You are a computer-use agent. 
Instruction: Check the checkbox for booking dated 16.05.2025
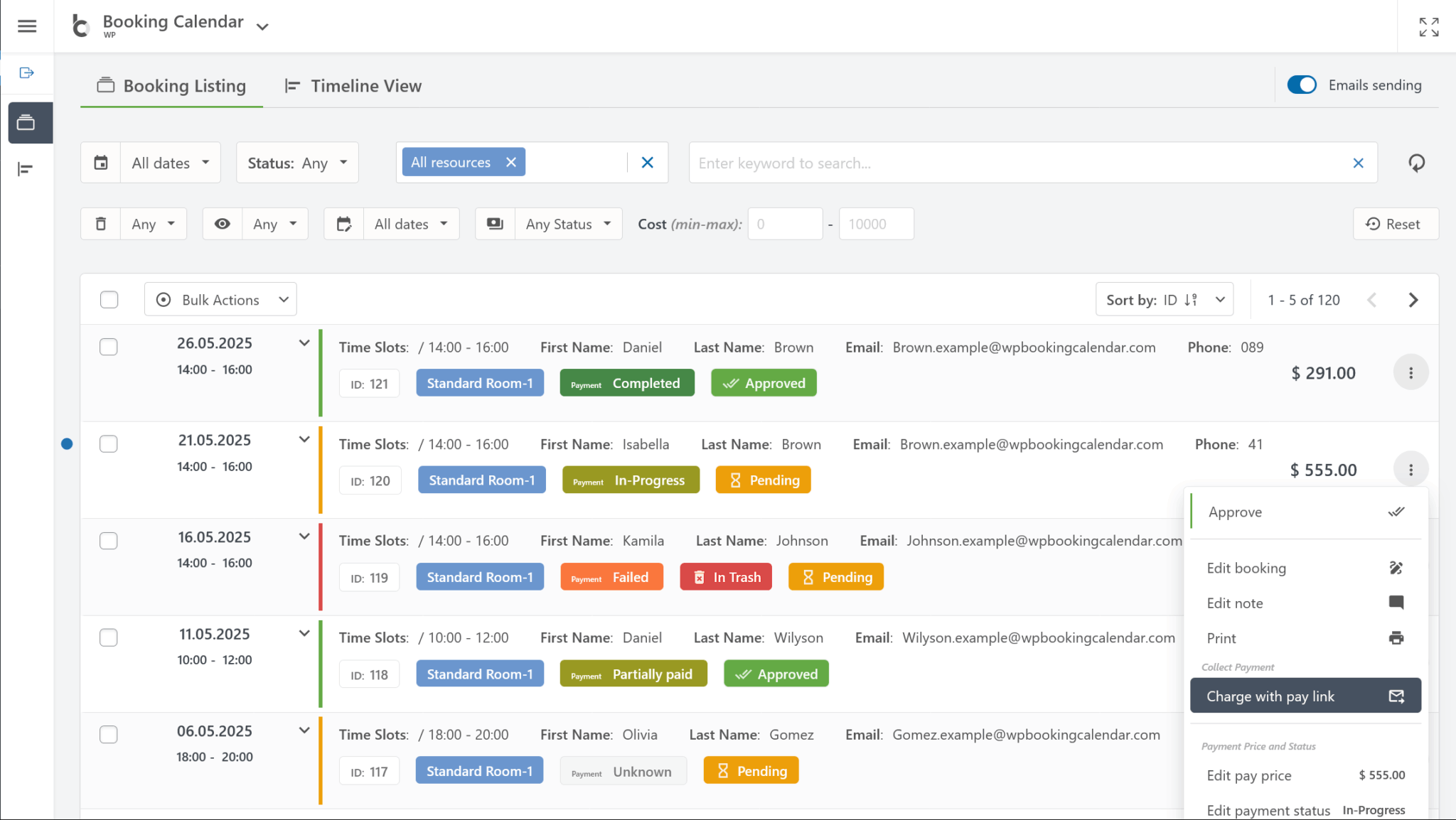(109, 541)
